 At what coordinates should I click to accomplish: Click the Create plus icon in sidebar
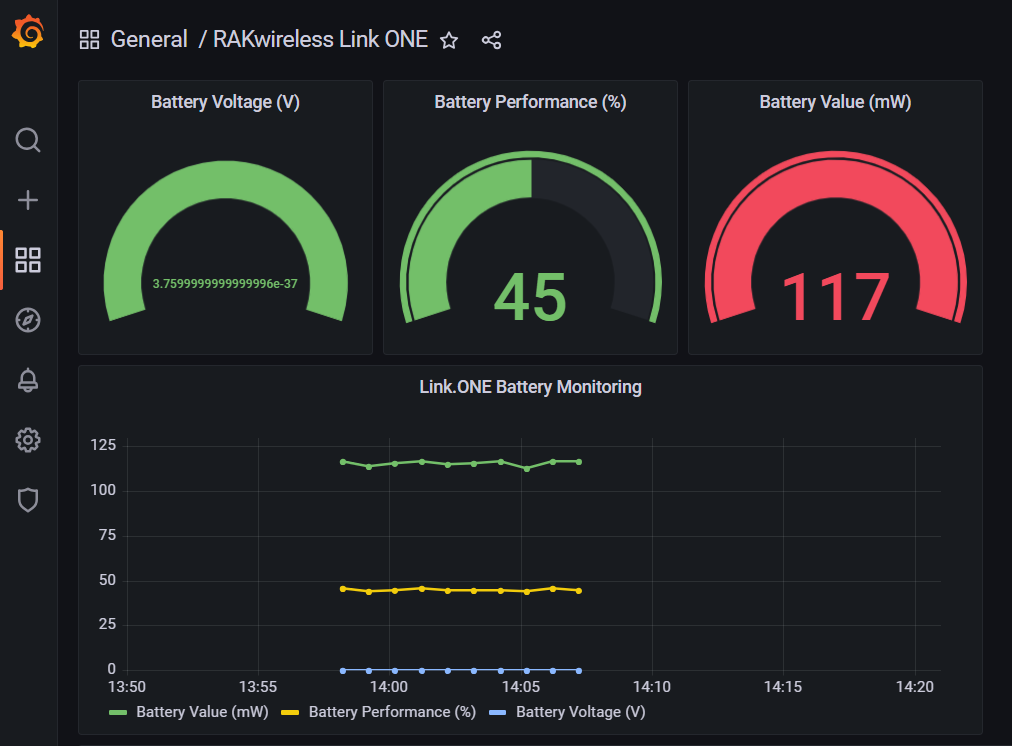(x=28, y=200)
